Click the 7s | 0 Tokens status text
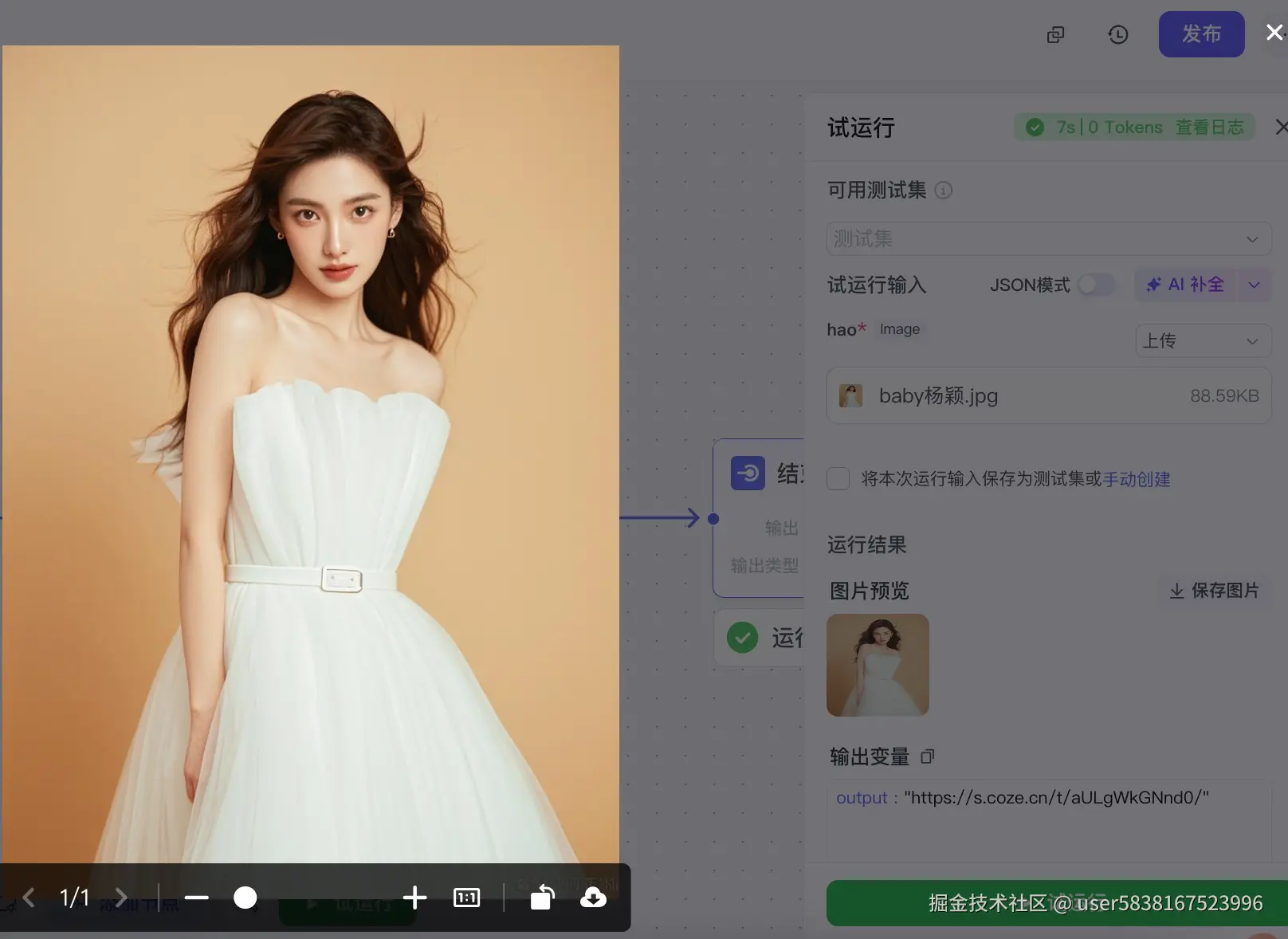This screenshot has width=1288, height=939. point(1109,128)
